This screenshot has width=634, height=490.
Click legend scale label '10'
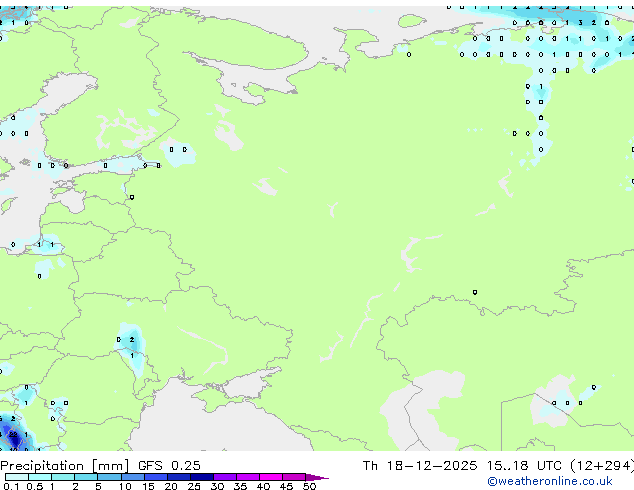[125, 486]
